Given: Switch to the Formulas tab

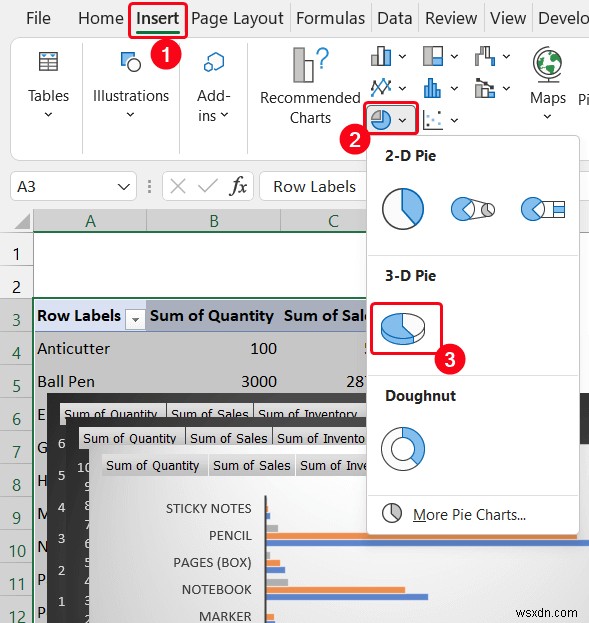Looking at the screenshot, I should 330,18.
